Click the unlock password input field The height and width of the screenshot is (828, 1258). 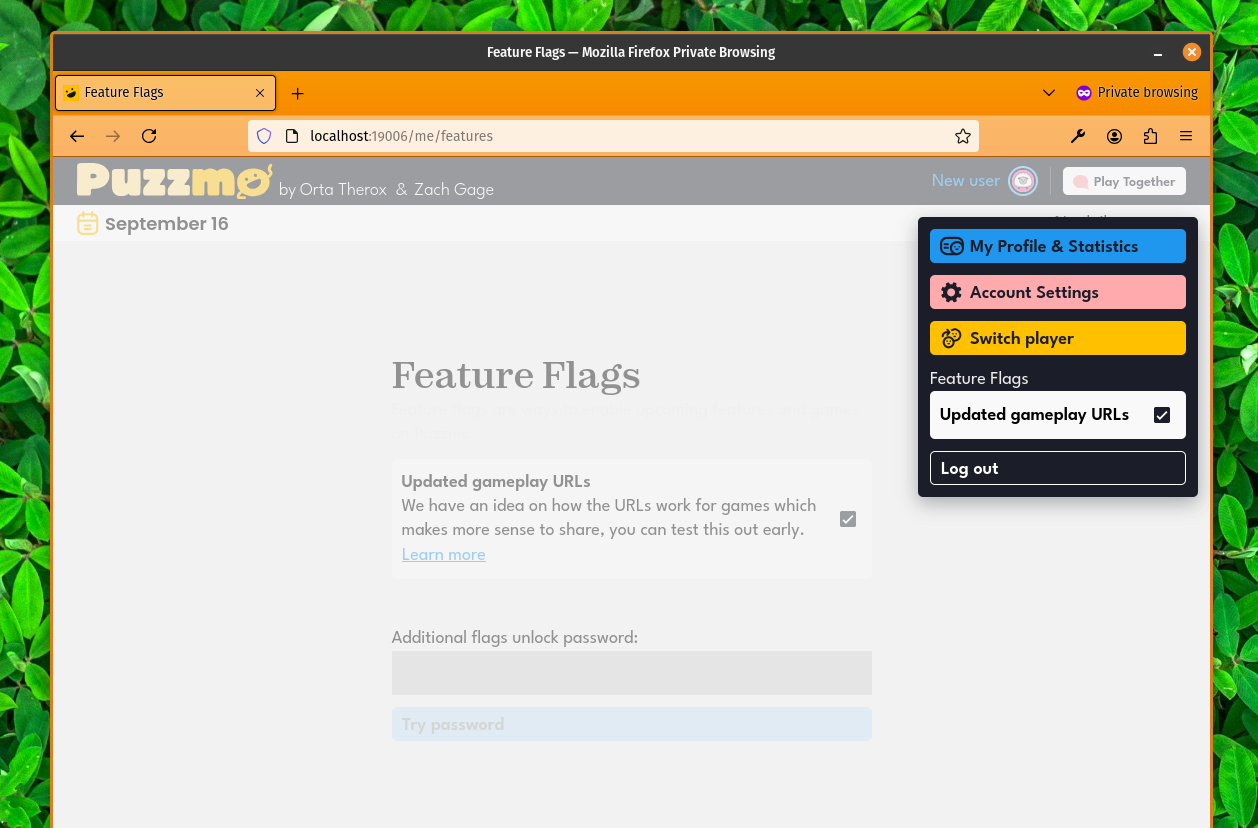click(631, 672)
